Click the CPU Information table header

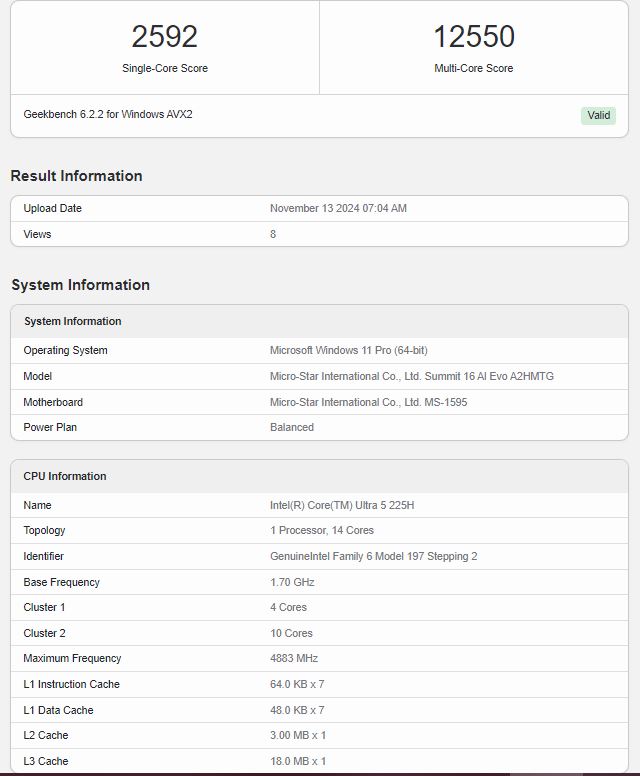(65, 476)
